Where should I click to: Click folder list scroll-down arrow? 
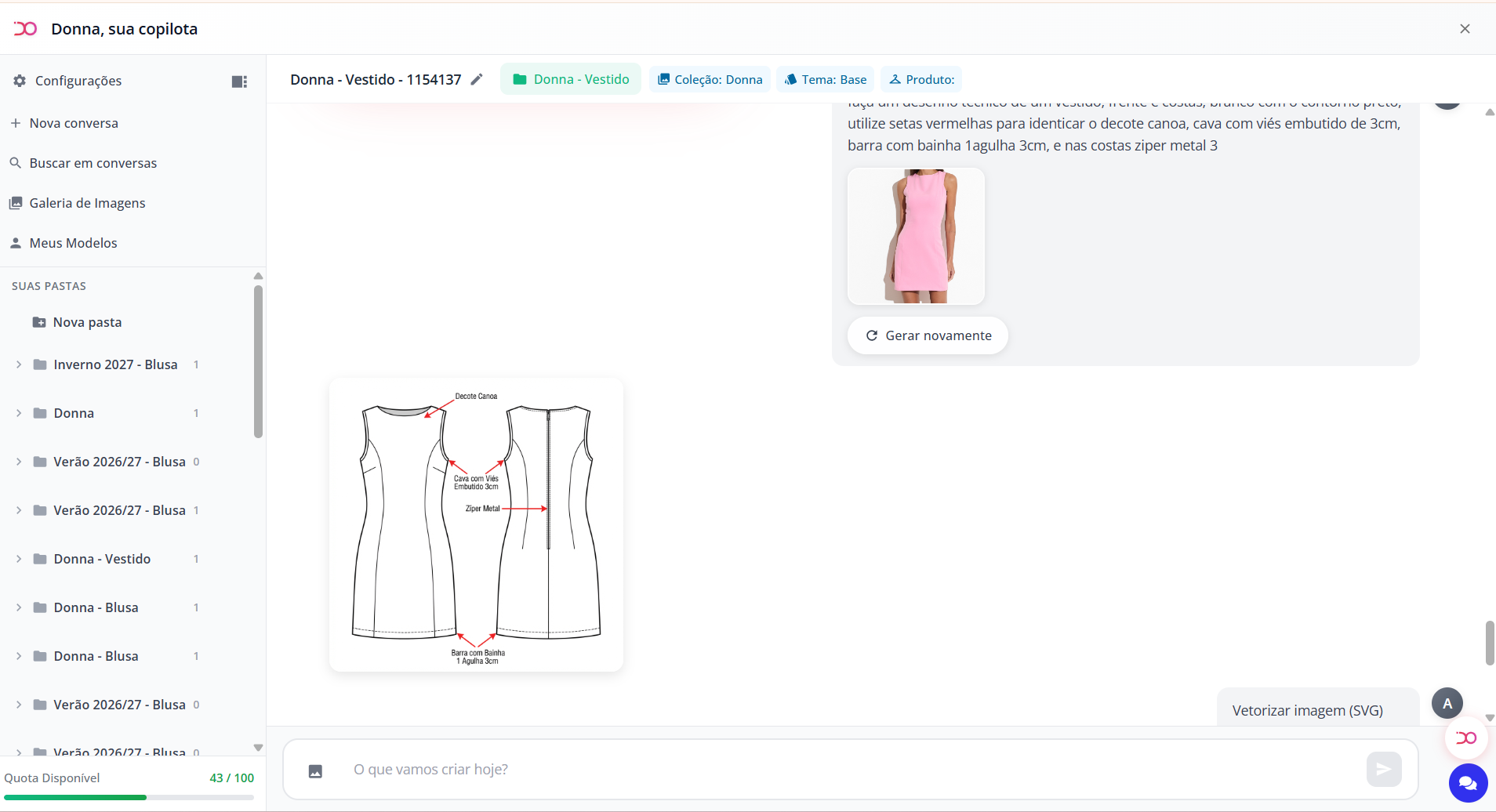[x=258, y=748]
